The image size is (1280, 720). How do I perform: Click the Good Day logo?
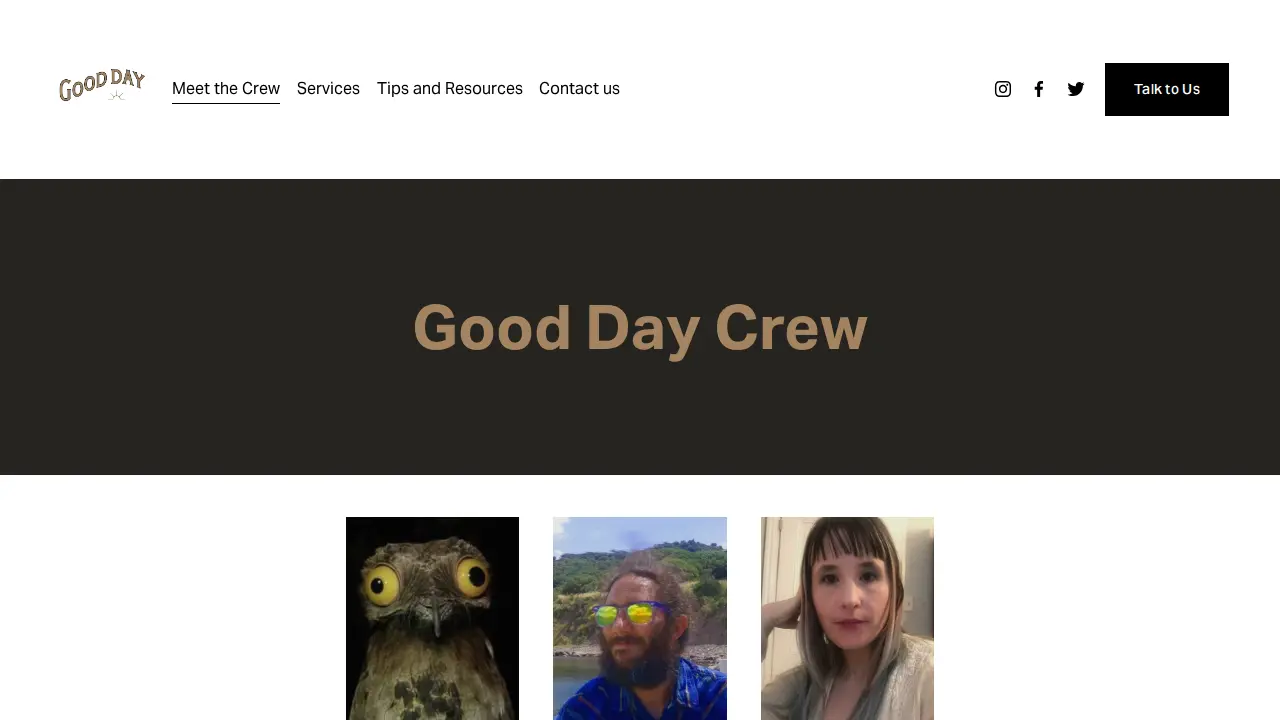click(x=102, y=86)
